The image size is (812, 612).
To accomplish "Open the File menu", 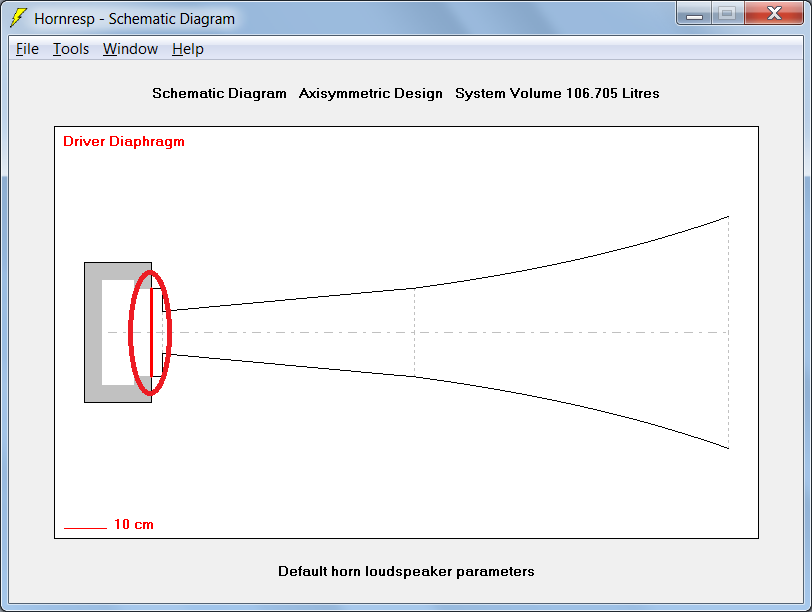I will (x=27, y=49).
